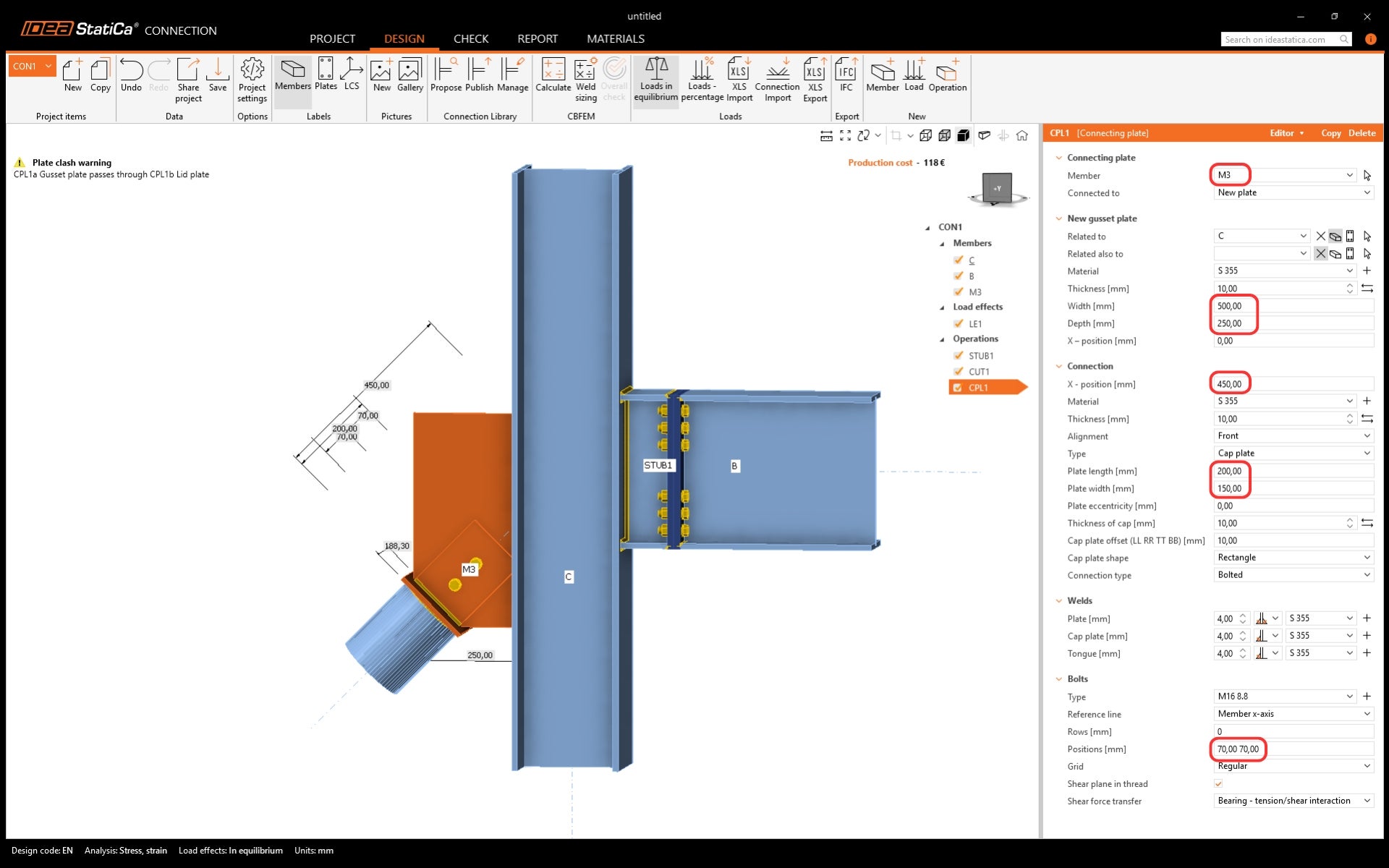
Task: Open the Cap plate shape dropdown
Action: (x=1294, y=558)
